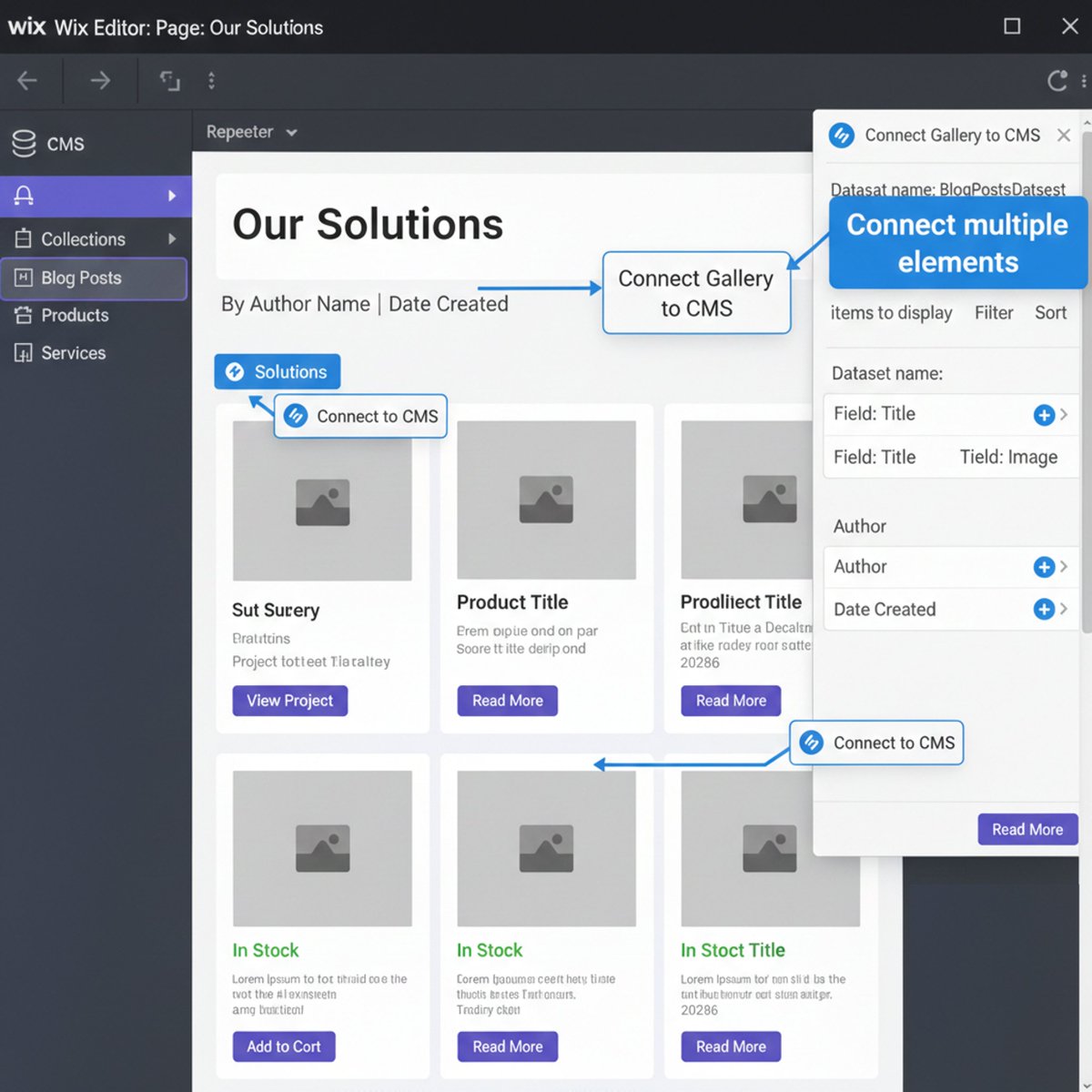The width and height of the screenshot is (1092, 1092).
Task: Click the Connect to CMS icon in the lower right
Action: (x=811, y=743)
